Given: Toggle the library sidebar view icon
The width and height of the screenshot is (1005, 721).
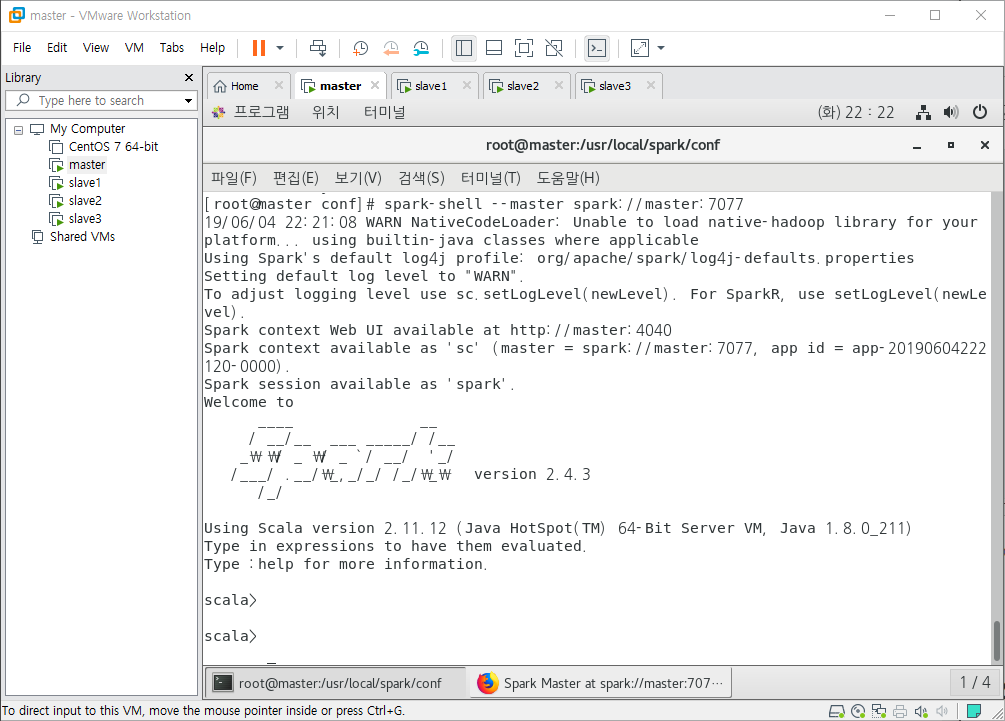Looking at the screenshot, I should coord(463,48).
